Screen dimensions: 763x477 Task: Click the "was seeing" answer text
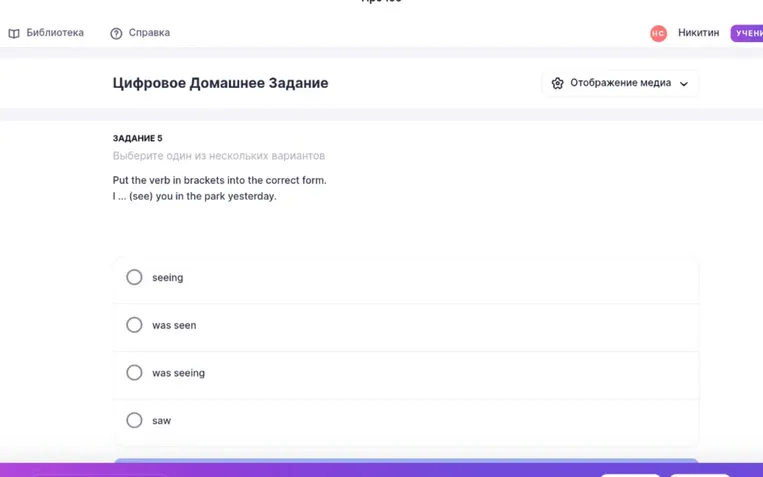click(178, 373)
